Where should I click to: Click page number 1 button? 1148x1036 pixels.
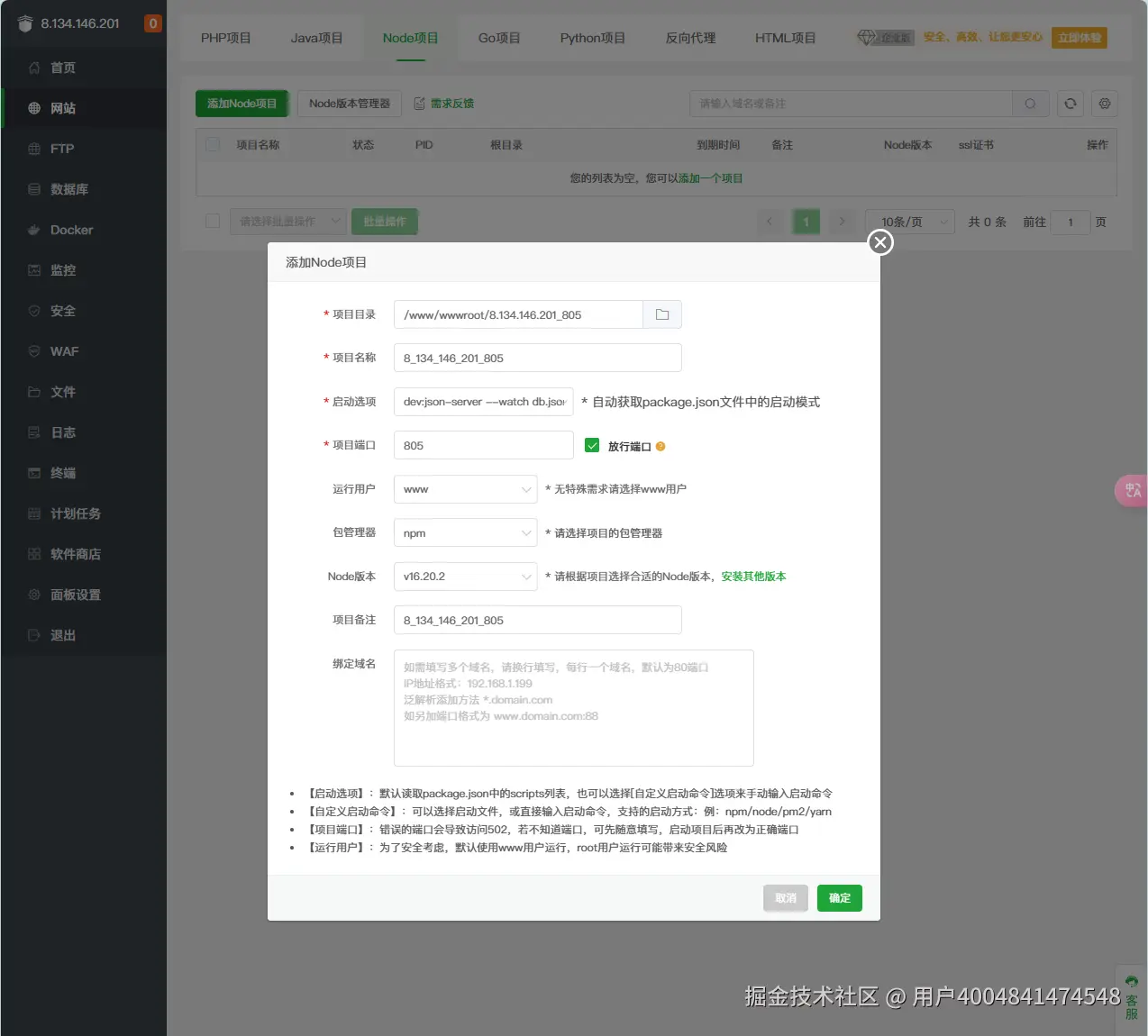coord(806,222)
